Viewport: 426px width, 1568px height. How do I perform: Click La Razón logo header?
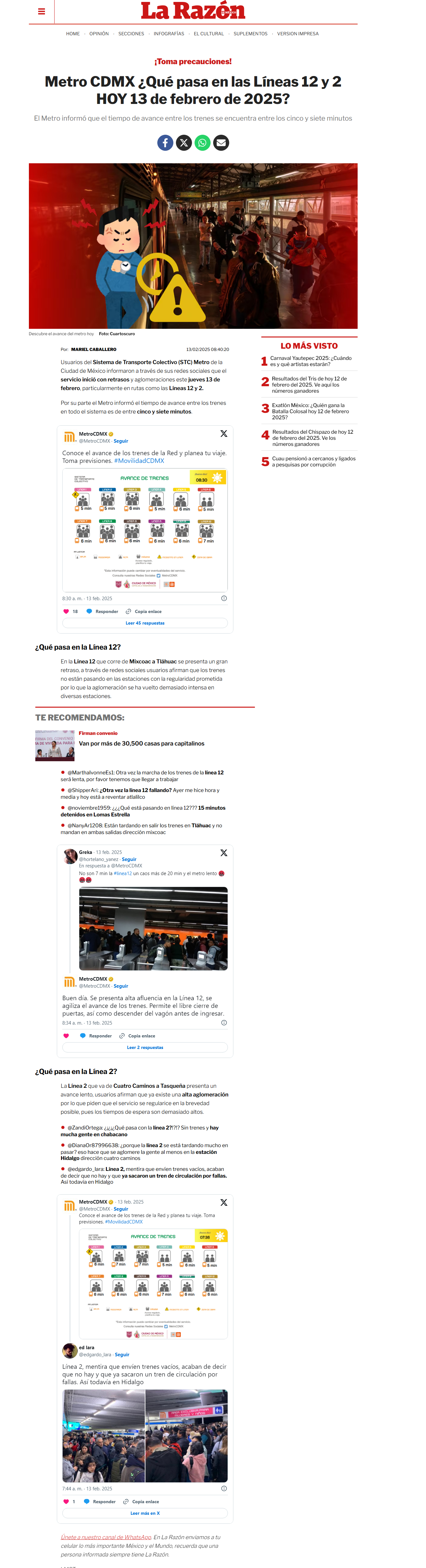(193, 11)
